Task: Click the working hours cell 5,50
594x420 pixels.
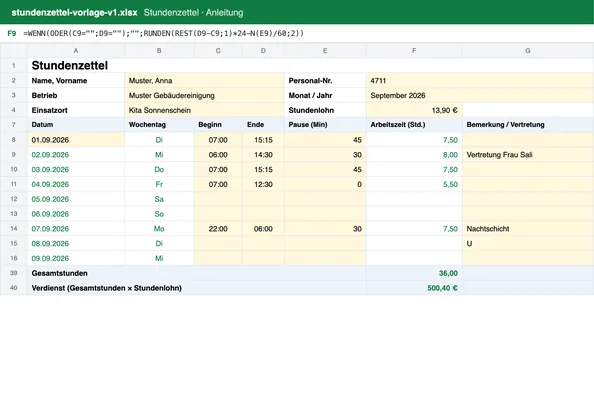Action: point(414,184)
